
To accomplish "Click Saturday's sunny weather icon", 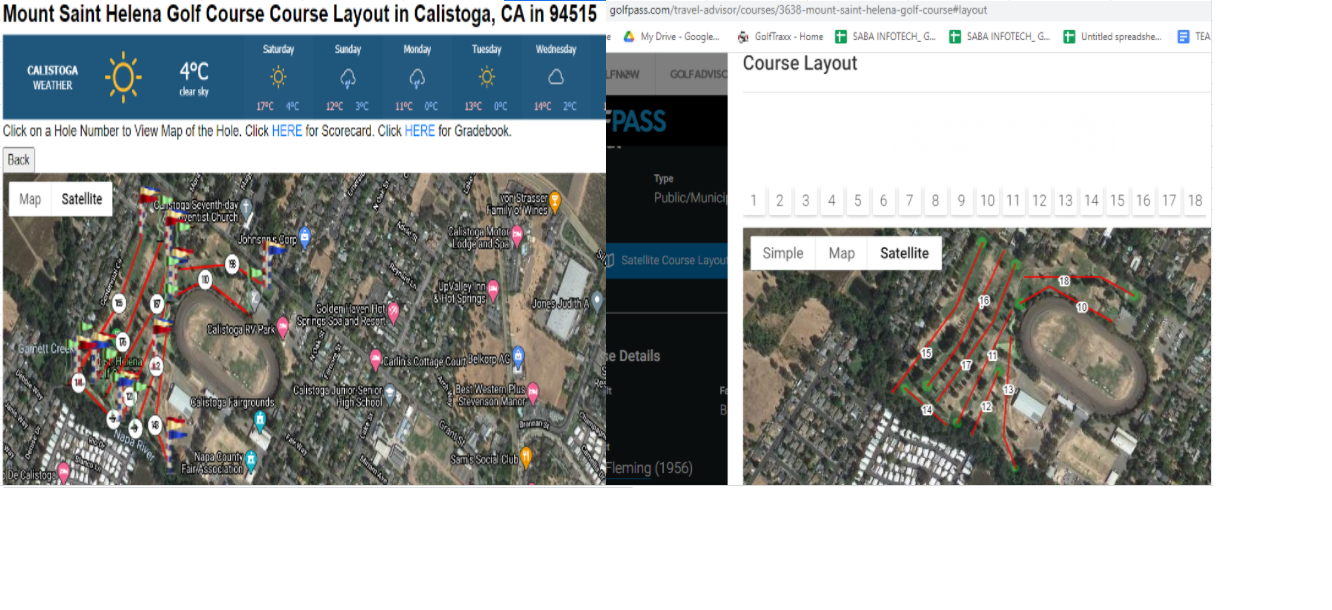I will point(278,77).
